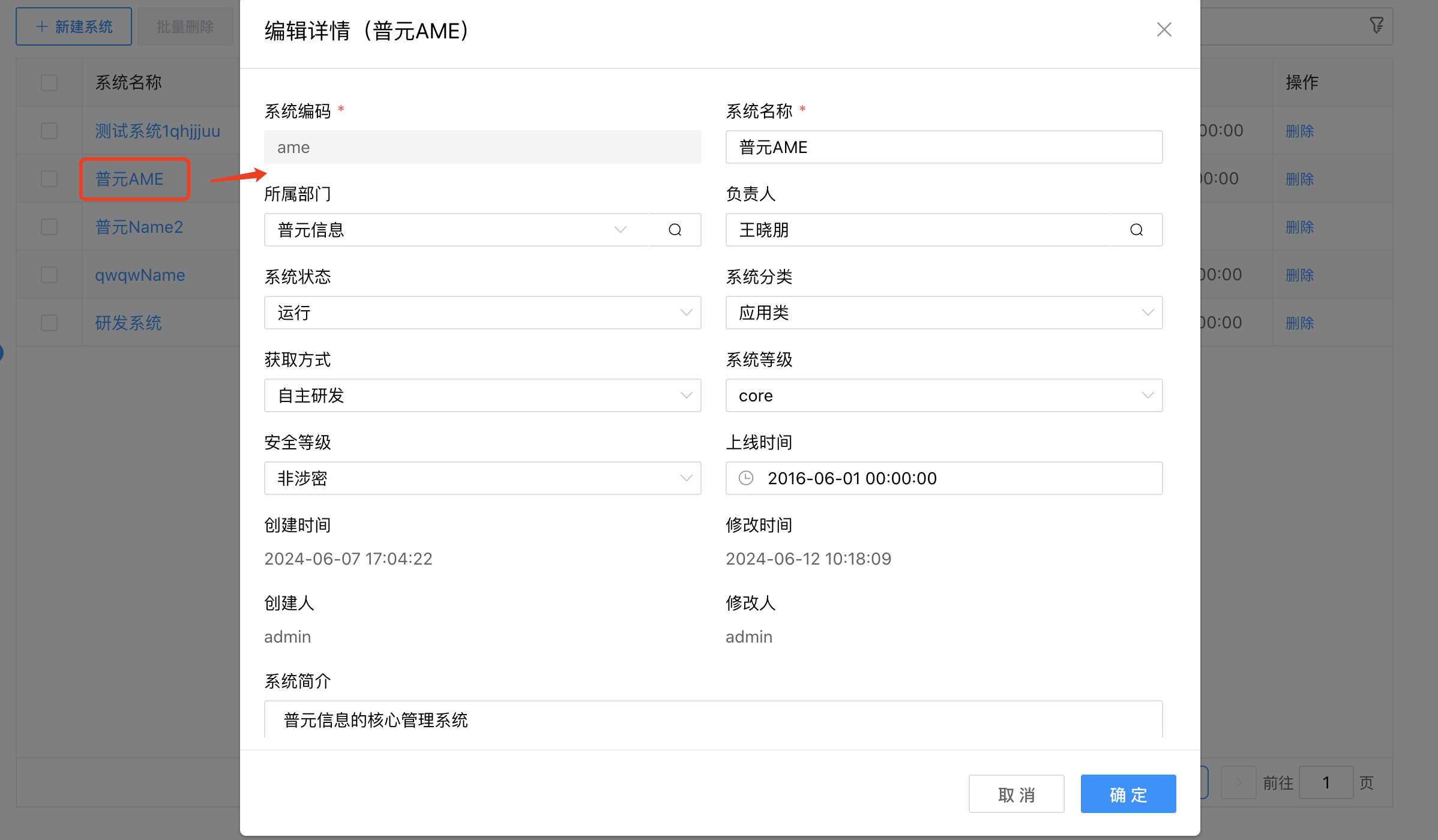Click 删除 on the 研发系统 row
The image size is (1438, 840).
1299,322
